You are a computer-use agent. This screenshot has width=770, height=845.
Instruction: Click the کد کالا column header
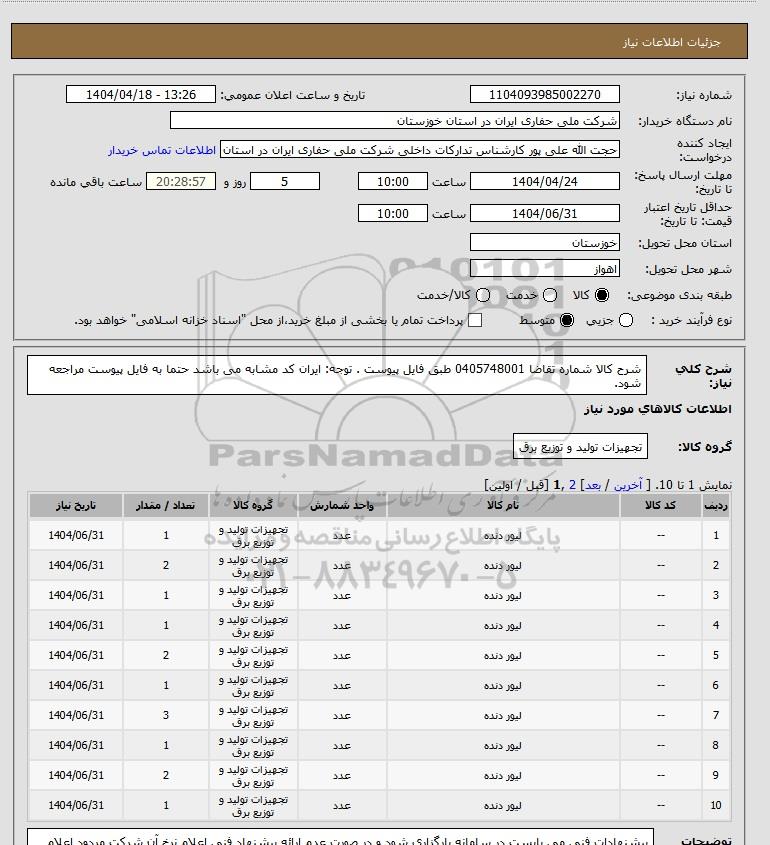point(661,505)
